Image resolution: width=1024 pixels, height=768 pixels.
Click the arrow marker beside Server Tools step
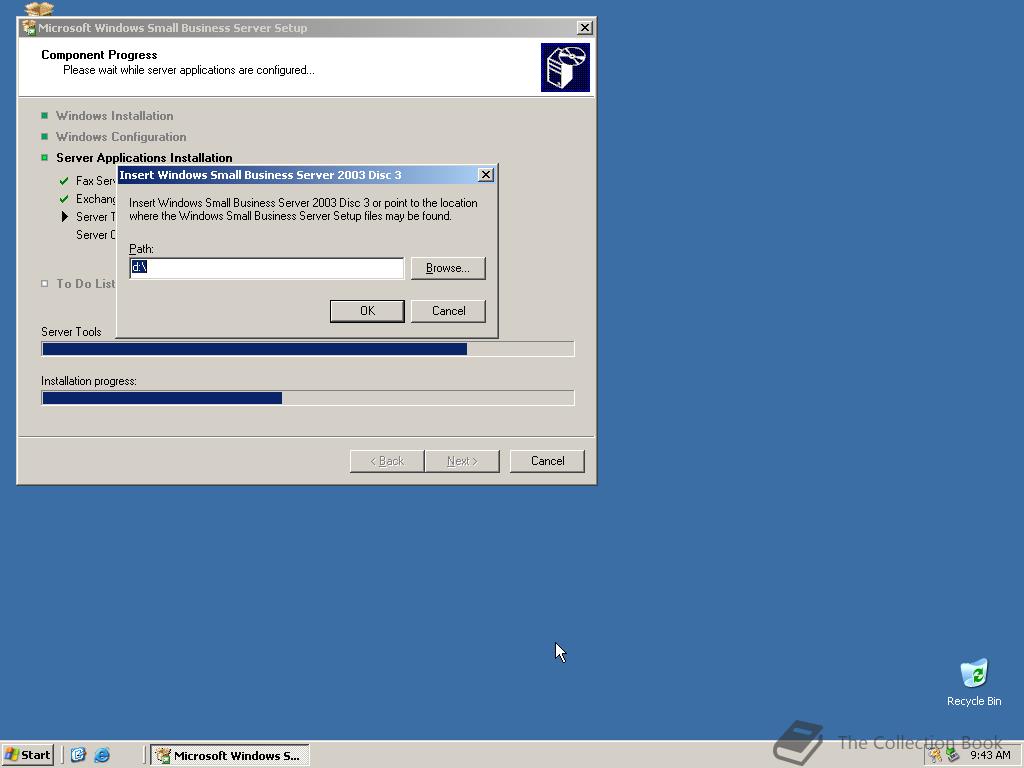(x=65, y=216)
